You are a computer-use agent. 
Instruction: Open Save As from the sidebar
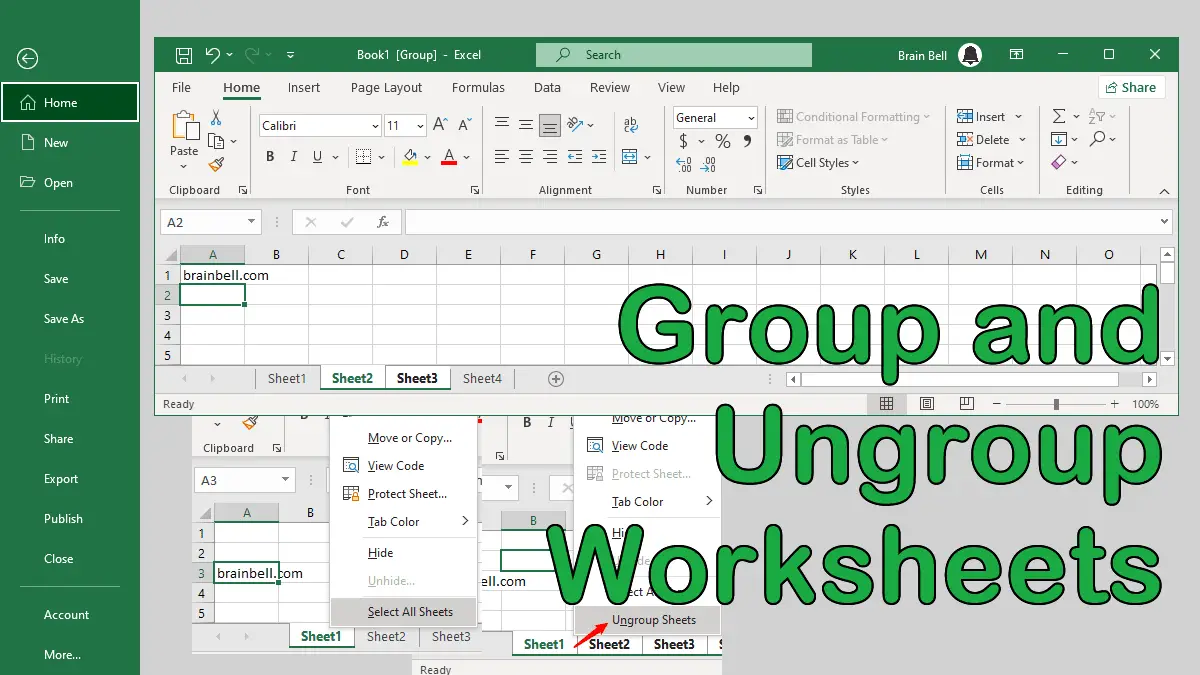click(x=64, y=318)
